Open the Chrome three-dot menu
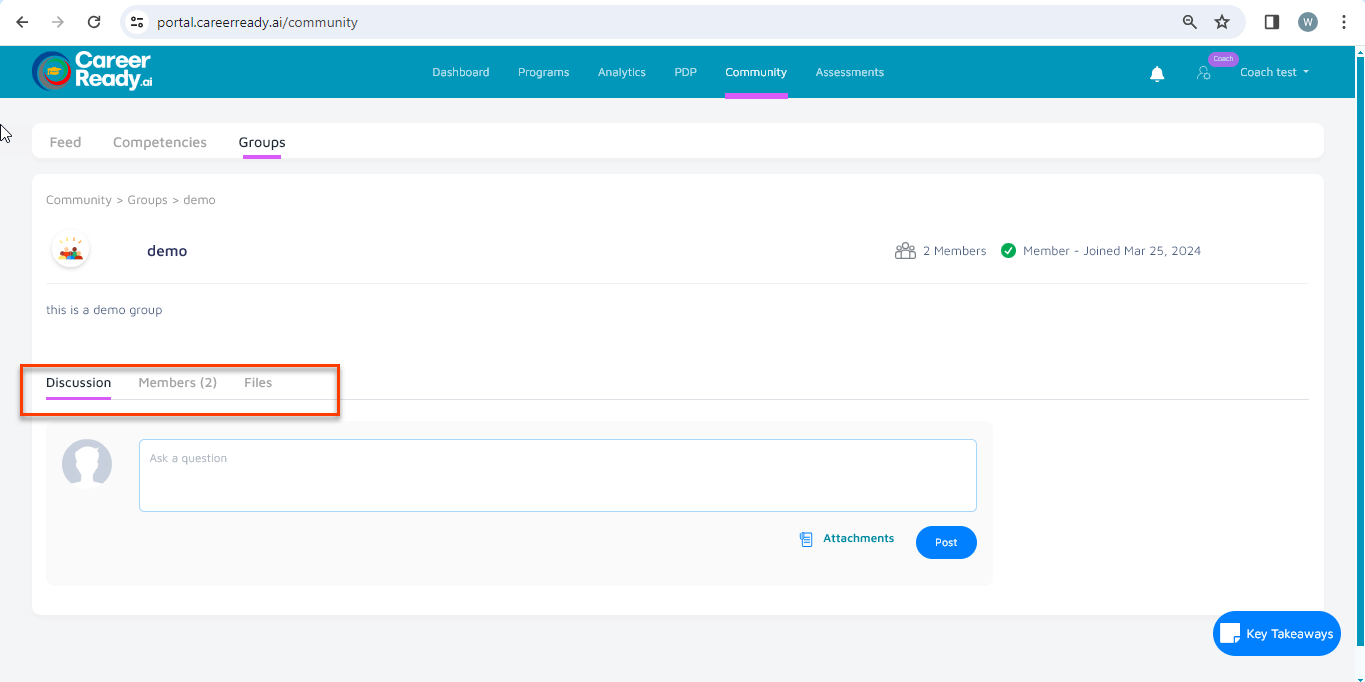 [1344, 21]
